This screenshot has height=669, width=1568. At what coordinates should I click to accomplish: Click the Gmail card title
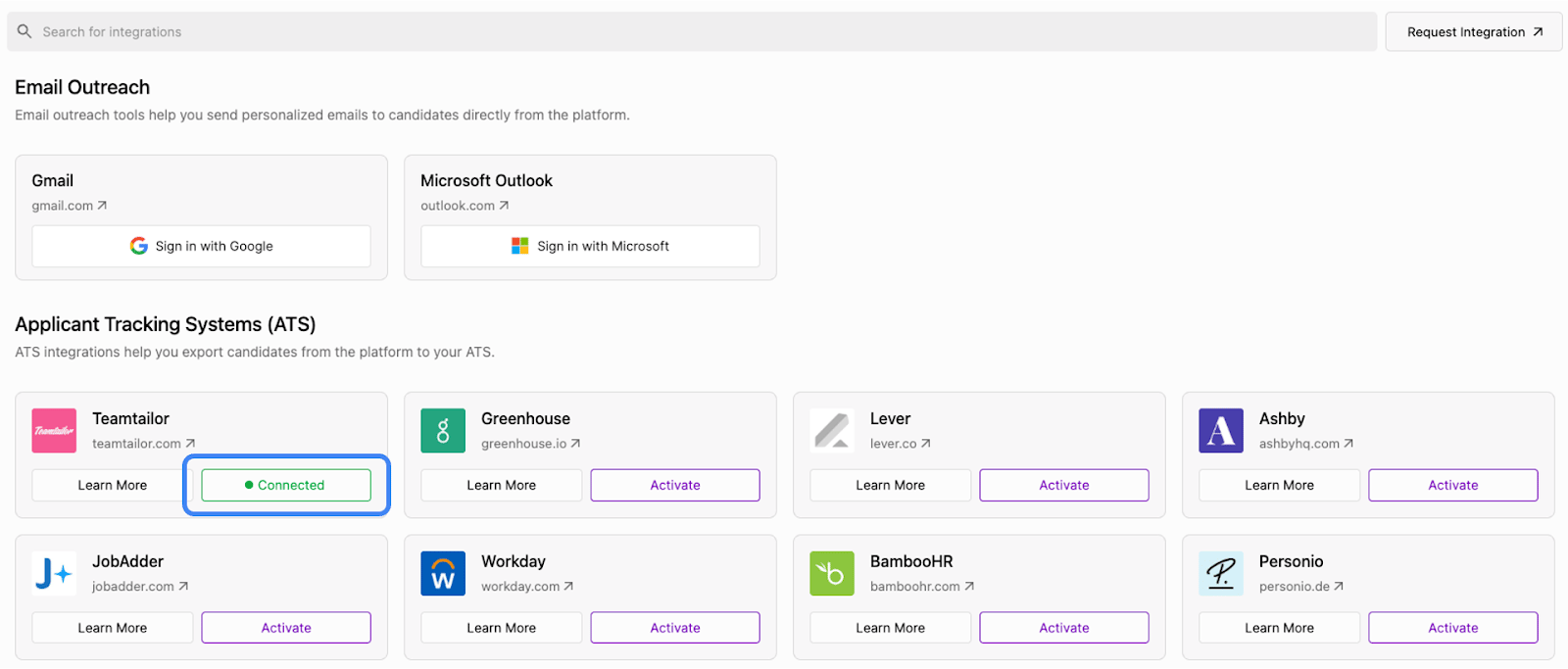[53, 180]
